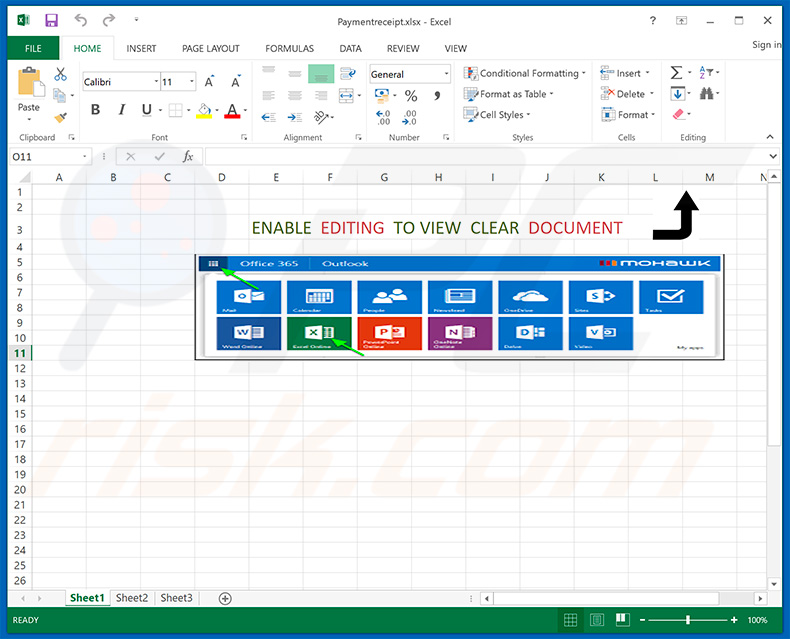Open the Orientation text rotation tool
The height and width of the screenshot is (639, 790).
pyautogui.click(x=321, y=117)
